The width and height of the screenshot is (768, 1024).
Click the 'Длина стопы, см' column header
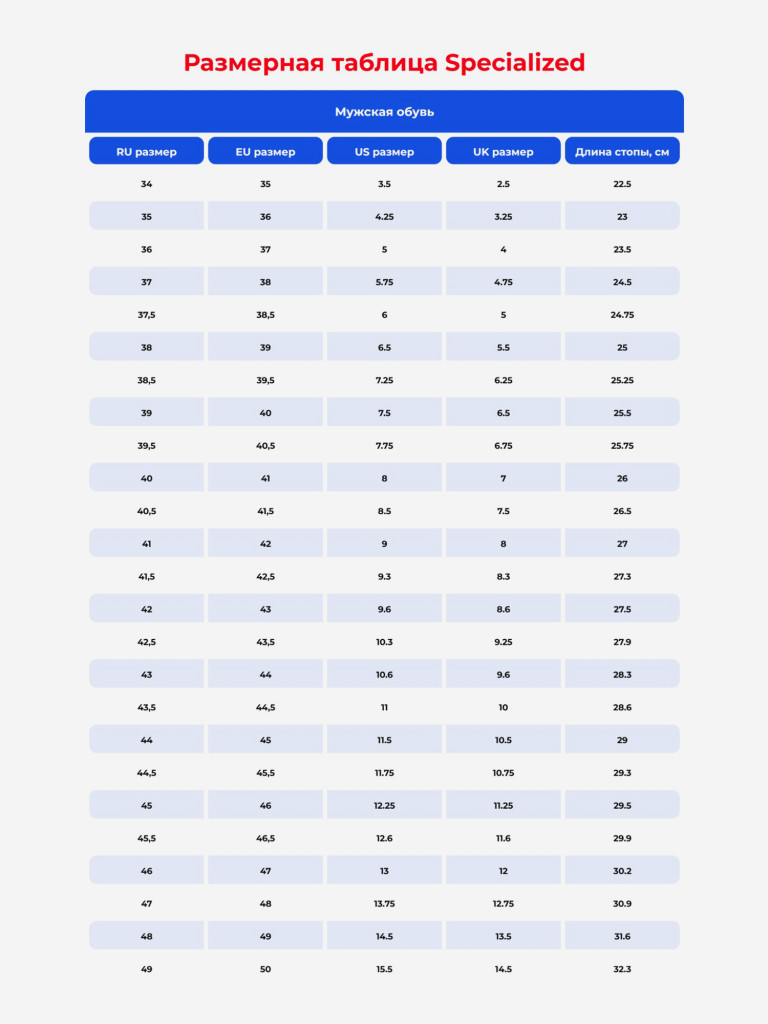(x=622, y=151)
